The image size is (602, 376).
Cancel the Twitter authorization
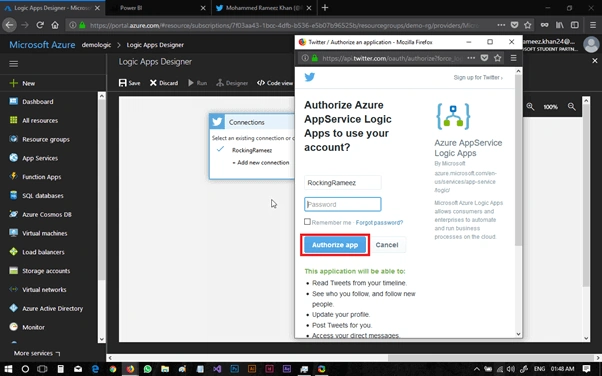pyautogui.click(x=387, y=245)
